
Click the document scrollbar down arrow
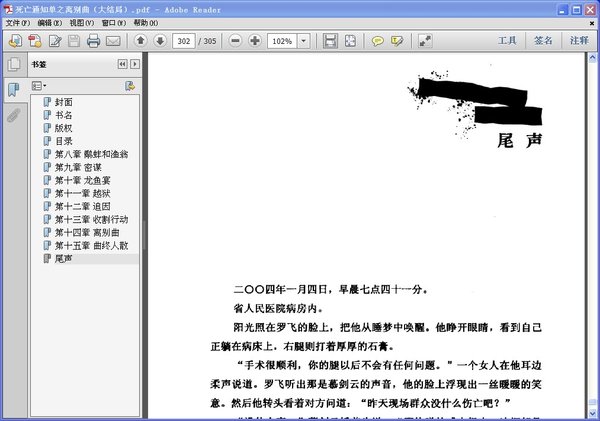pos(592,413)
